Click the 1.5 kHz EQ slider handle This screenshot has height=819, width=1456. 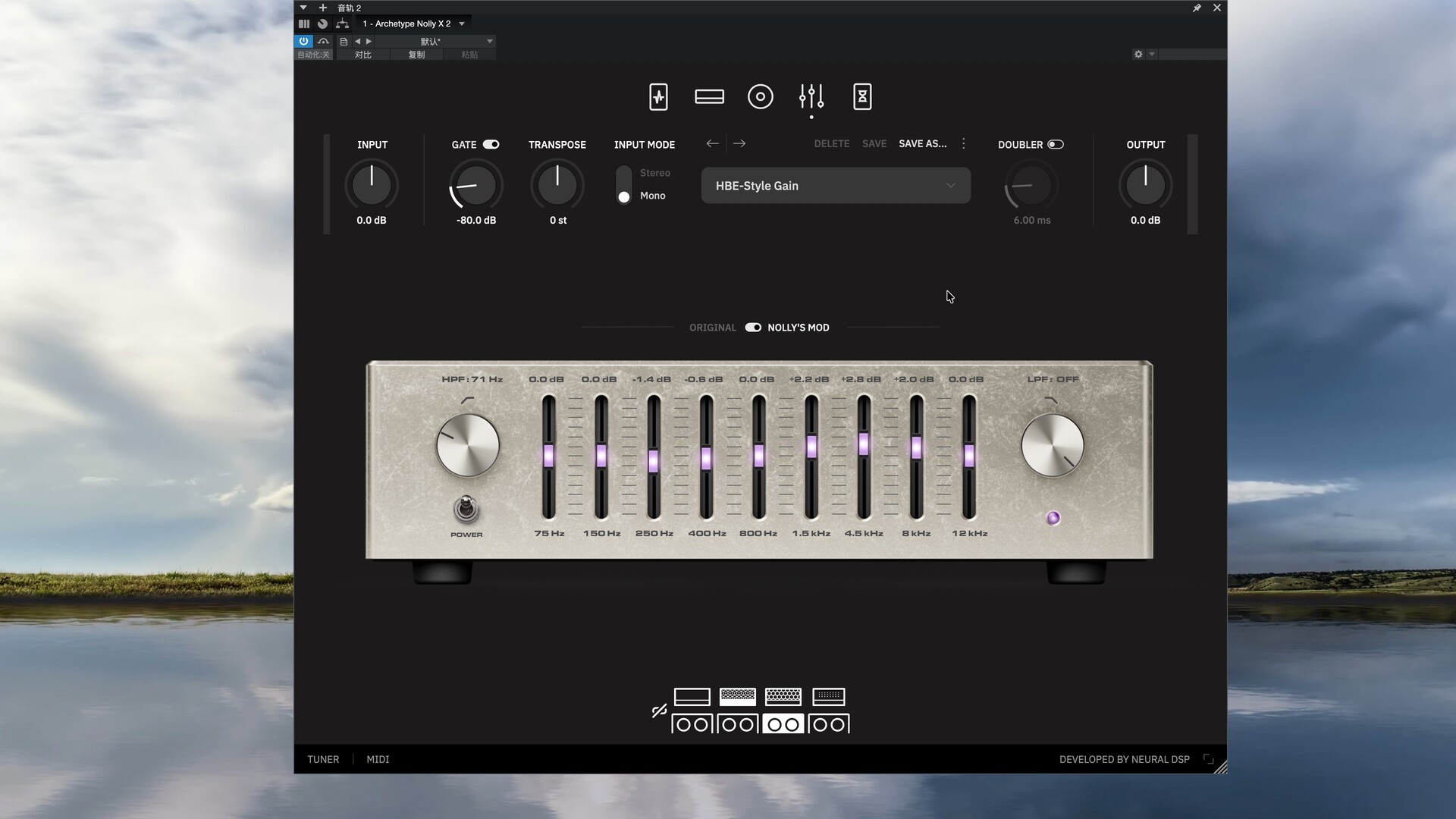coord(811,446)
